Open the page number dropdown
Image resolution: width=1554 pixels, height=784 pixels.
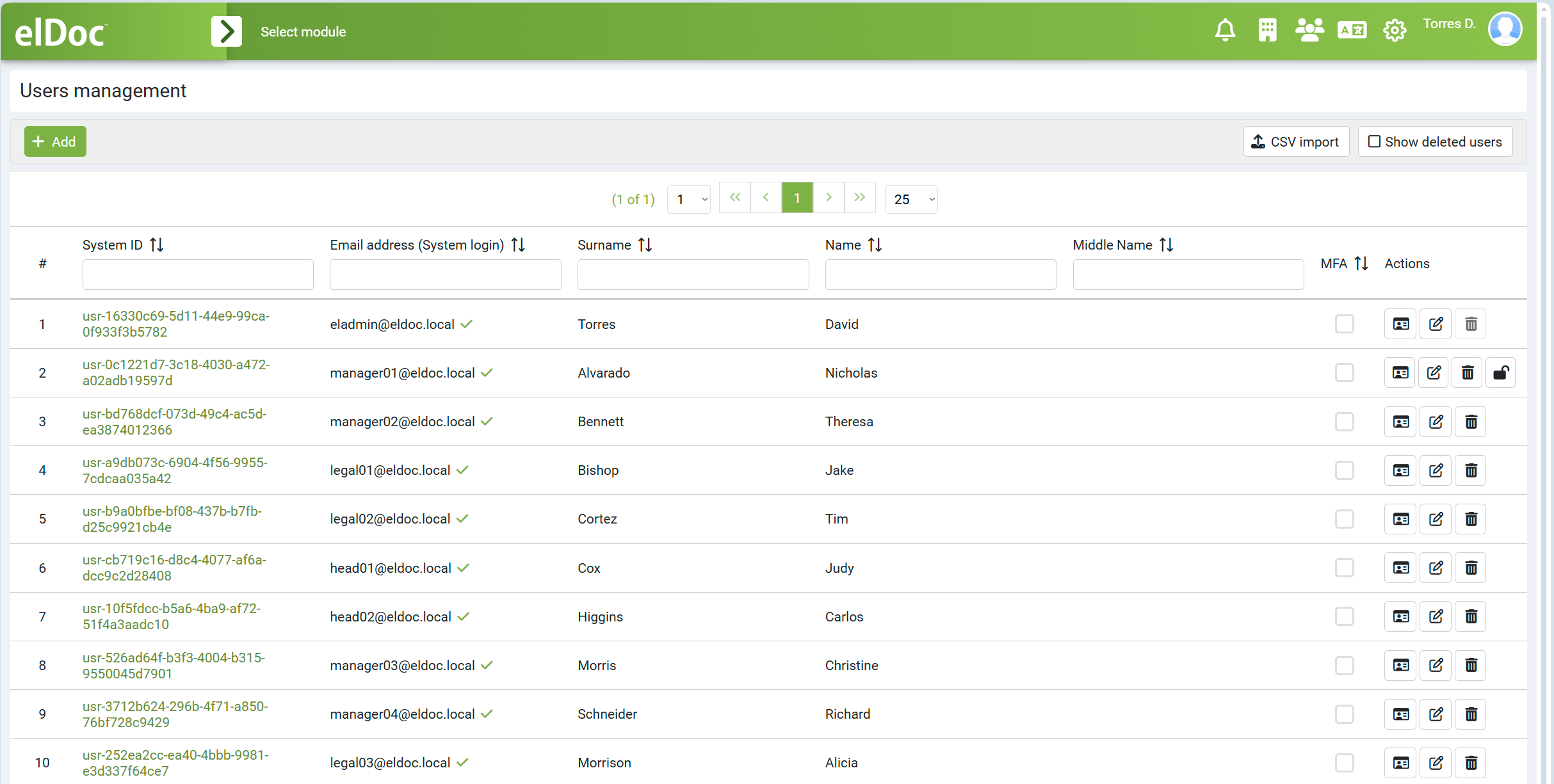point(689,199)
